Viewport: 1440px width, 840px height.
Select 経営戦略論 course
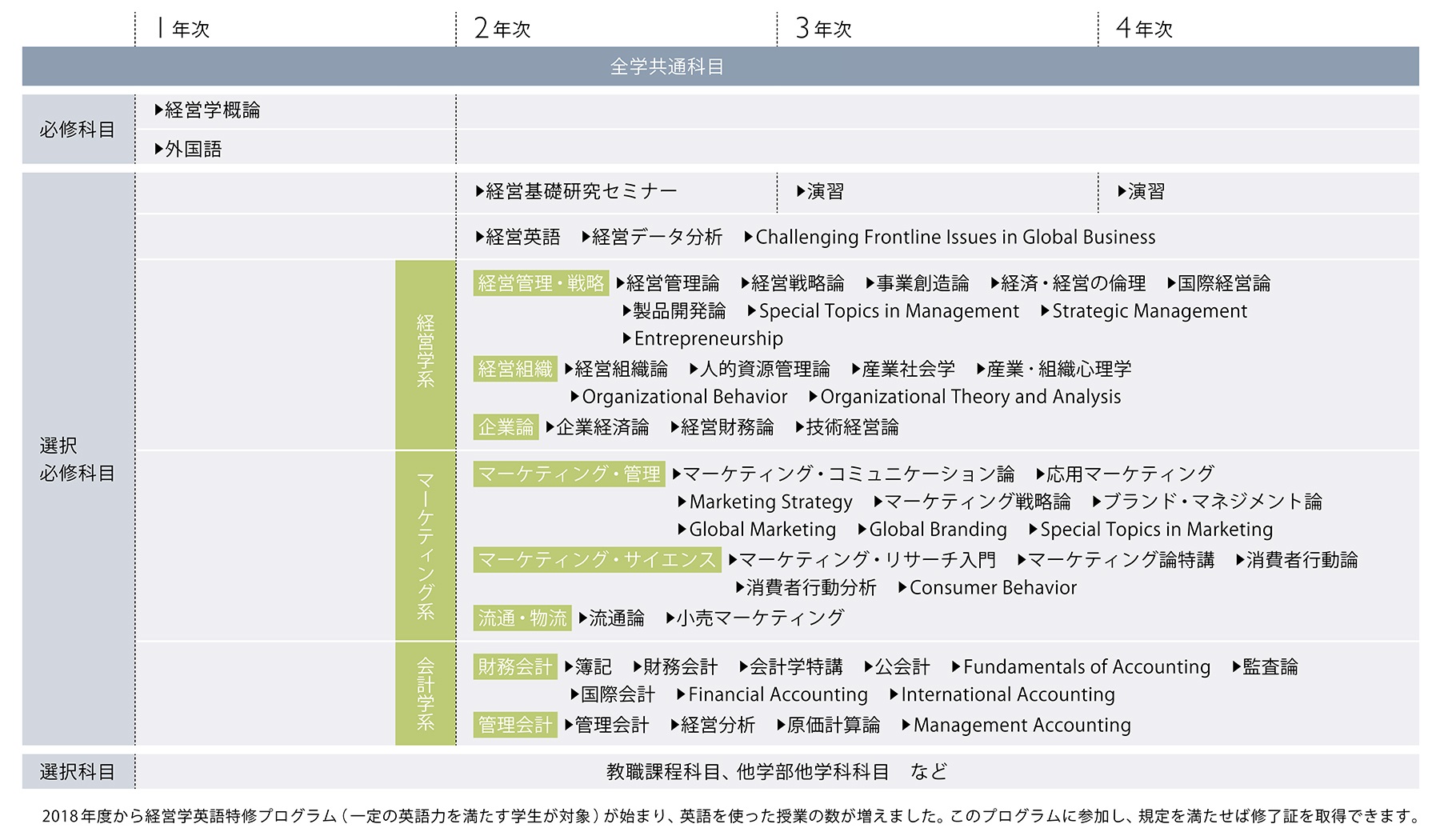tap(793, 283)
